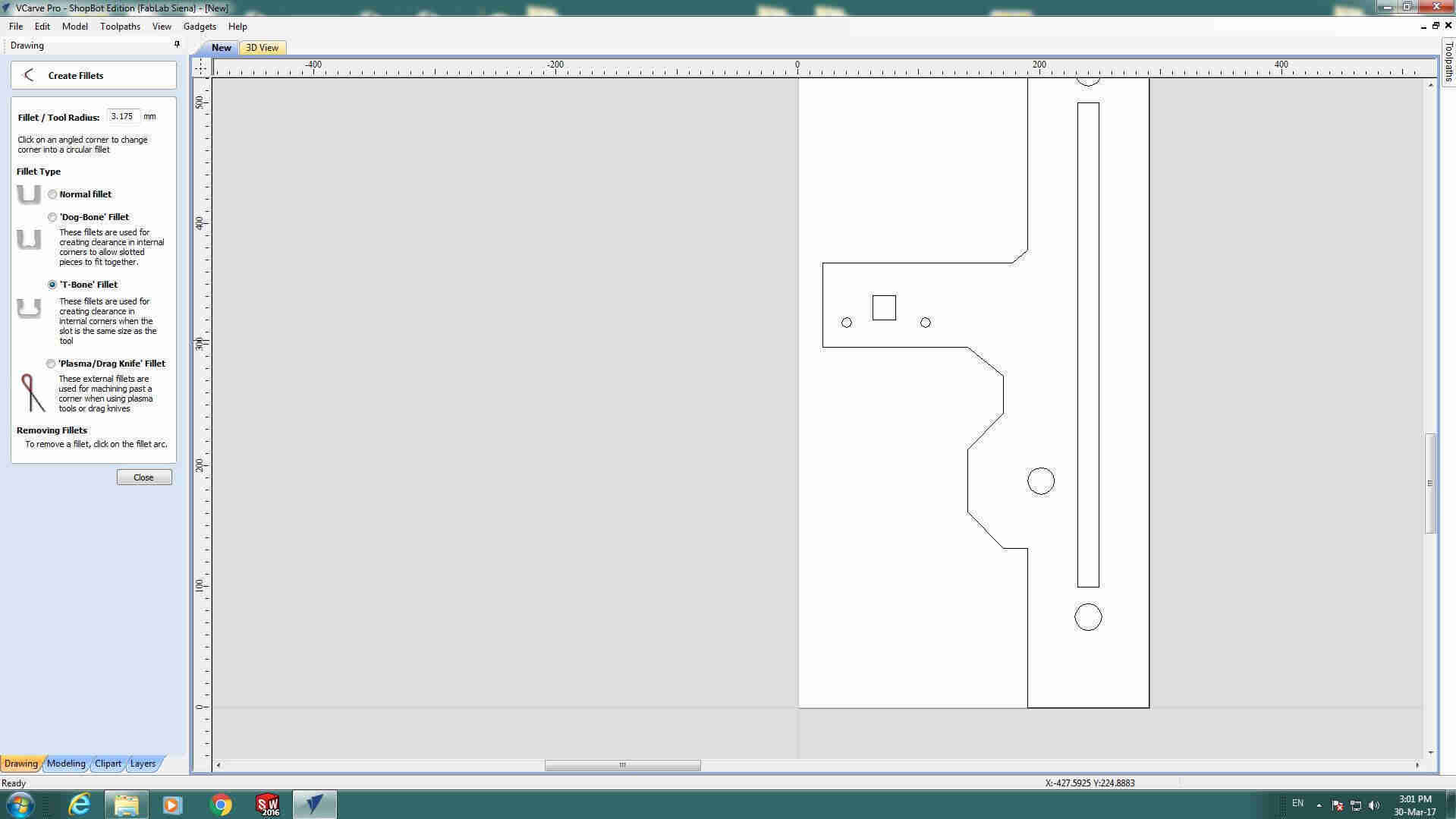
Task: Open the File menu
Action: point(16,26)
